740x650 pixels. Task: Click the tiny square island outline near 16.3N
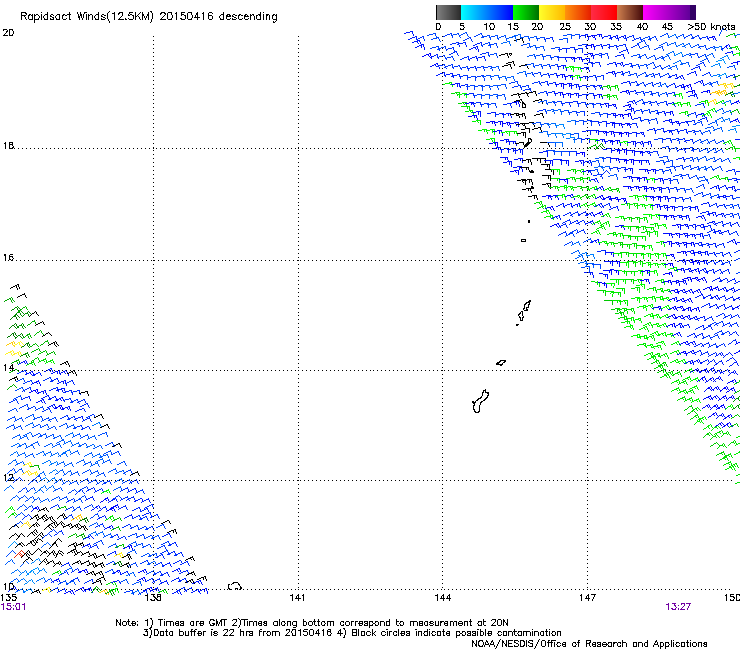click(x=523, y=240)
